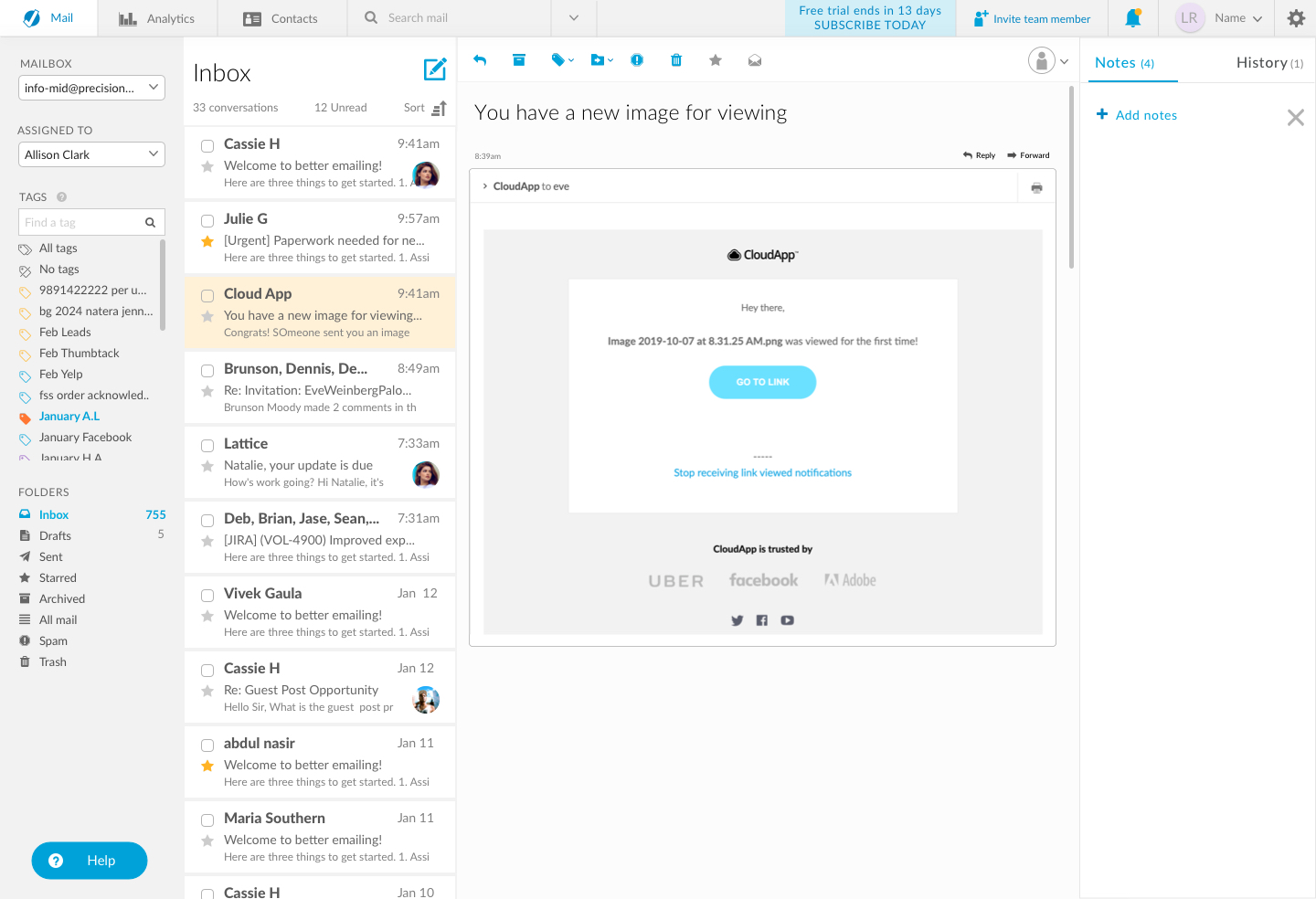Click the GO TO LINK button
This screenshot has width=1316, height=899.
click(x=762, y=382)
